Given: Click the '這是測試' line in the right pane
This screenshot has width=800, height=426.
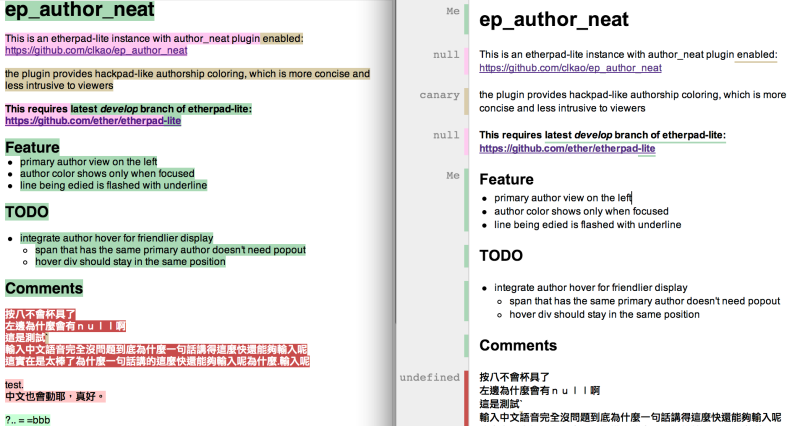Looking at the screenshot, I should click(501, 404).
